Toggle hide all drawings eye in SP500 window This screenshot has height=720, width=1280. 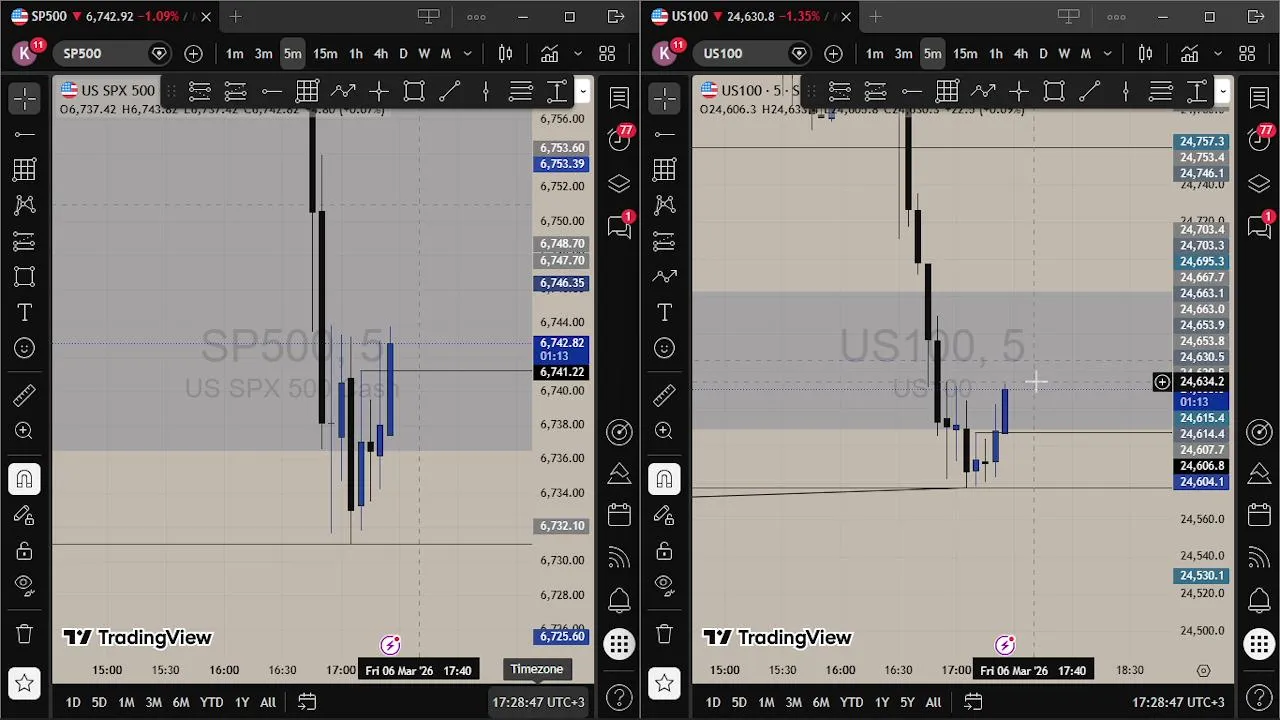[25, 586]
